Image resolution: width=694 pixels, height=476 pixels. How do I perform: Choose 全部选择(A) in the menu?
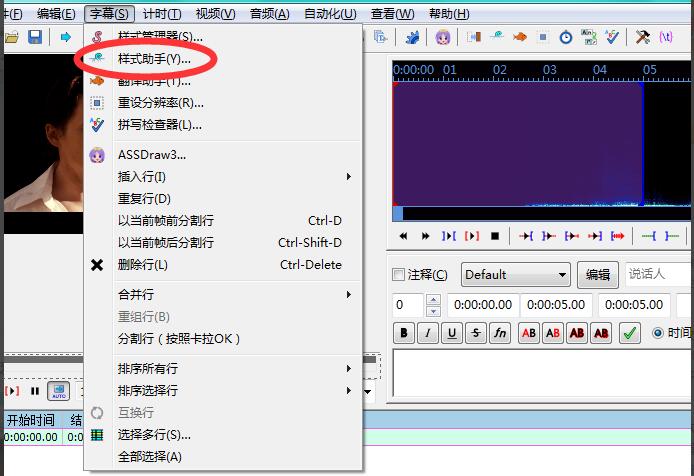224,457
